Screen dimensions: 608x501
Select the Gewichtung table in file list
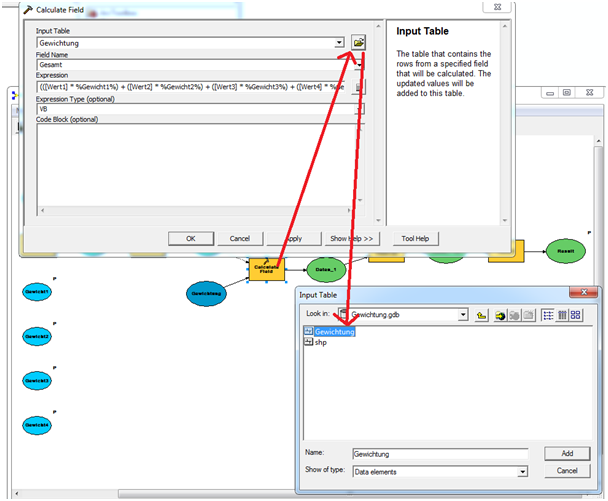coord(330,332)
